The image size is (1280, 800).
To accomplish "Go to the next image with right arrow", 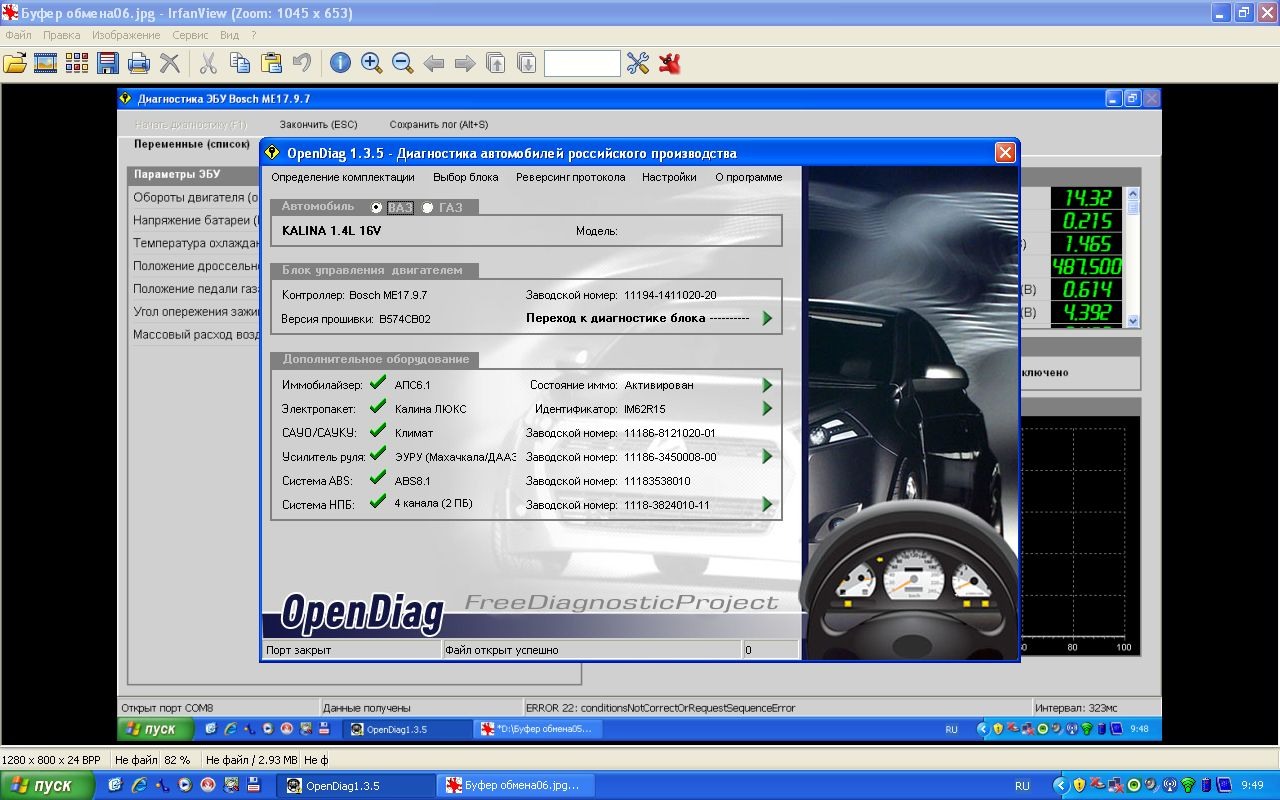I will pos(465,63).
